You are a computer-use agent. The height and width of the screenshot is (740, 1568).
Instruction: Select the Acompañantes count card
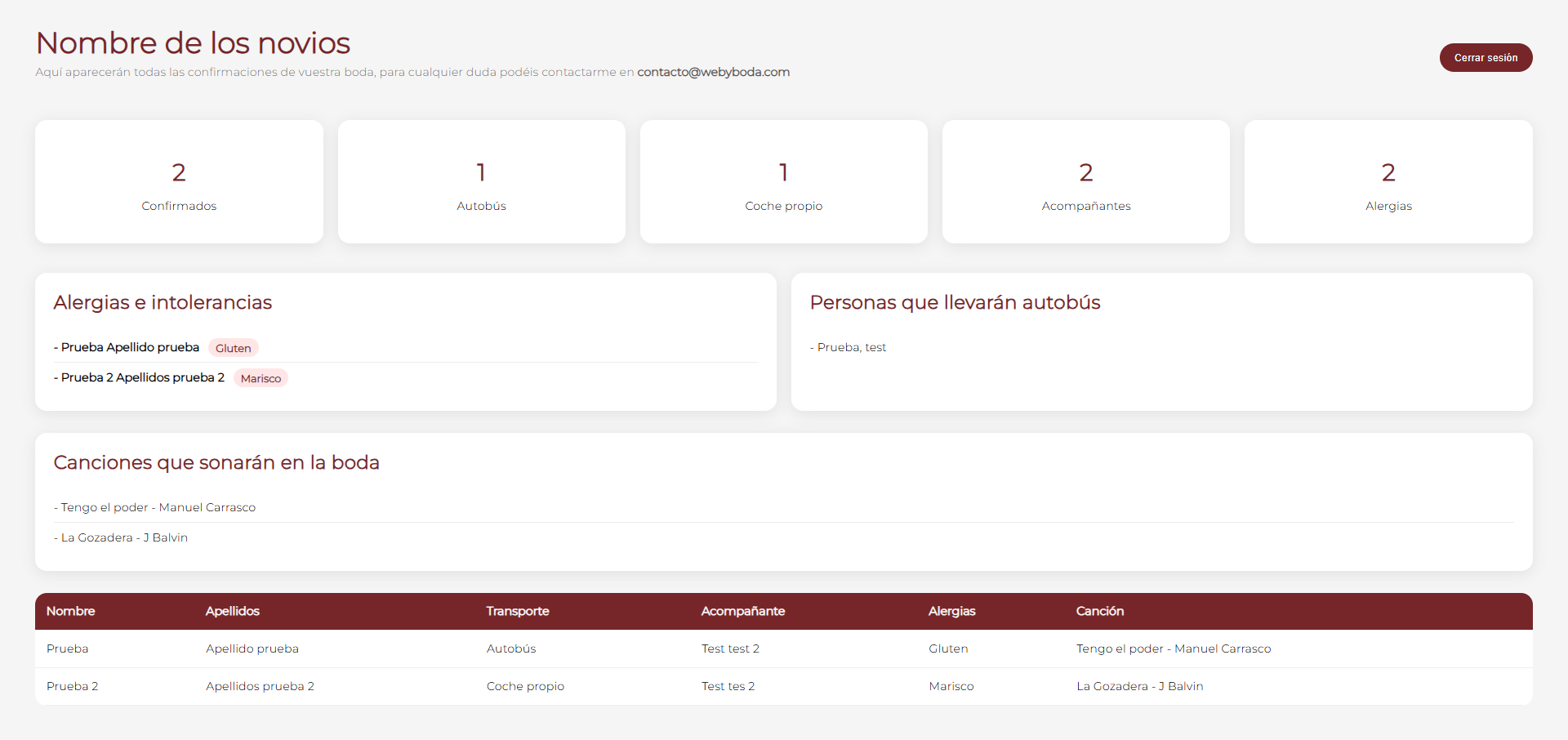[x=1086, y=181]
